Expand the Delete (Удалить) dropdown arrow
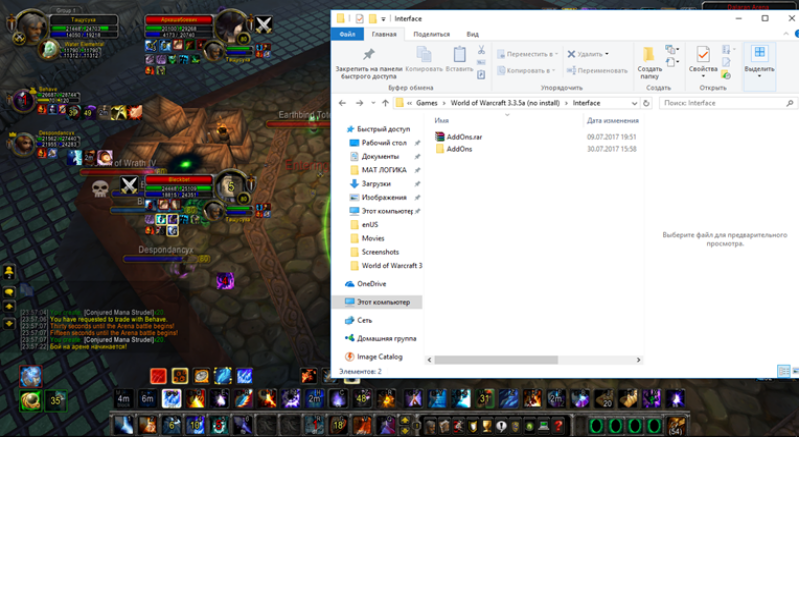The height and width of the screenshot is (600, 800). [606, 54]
